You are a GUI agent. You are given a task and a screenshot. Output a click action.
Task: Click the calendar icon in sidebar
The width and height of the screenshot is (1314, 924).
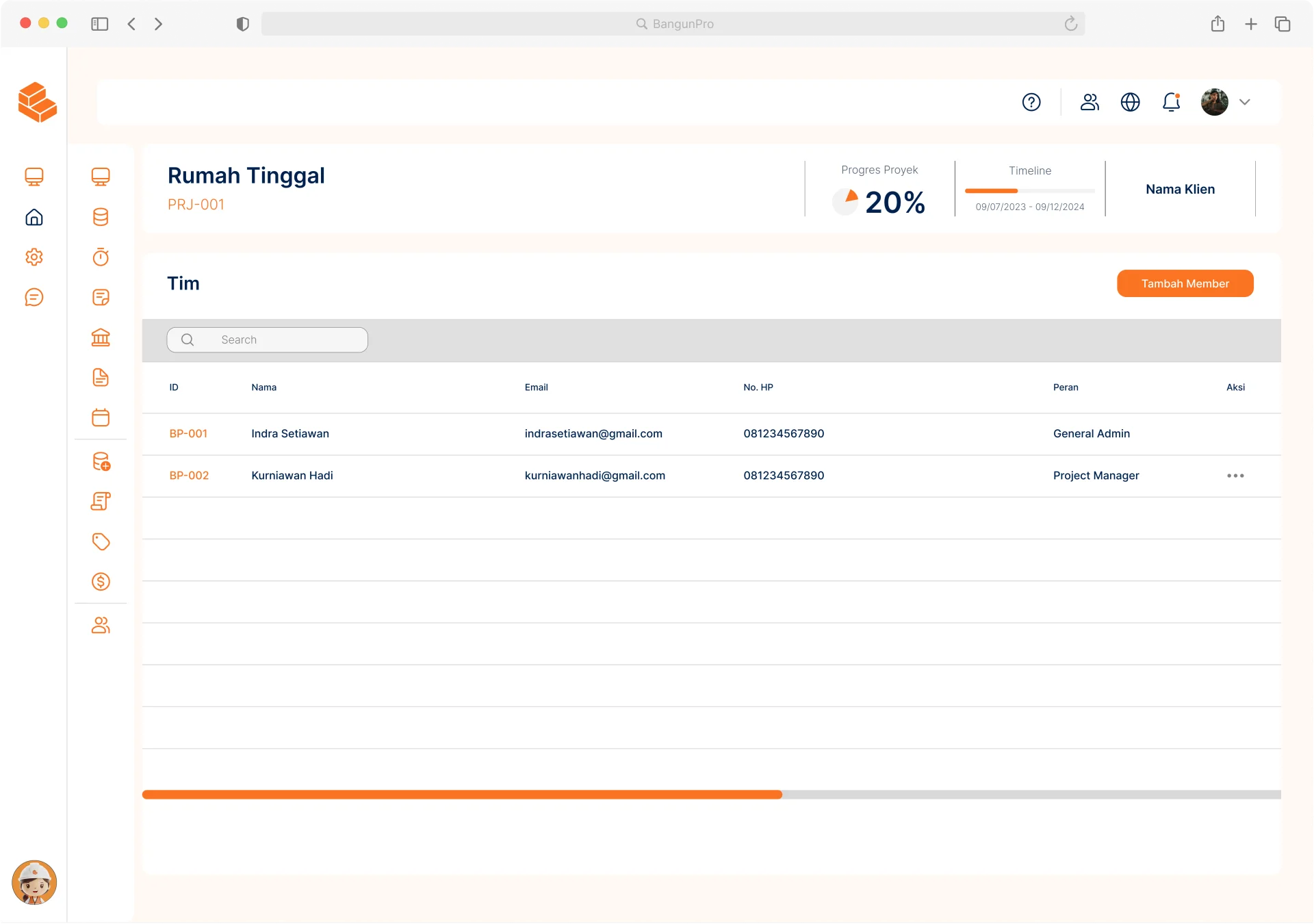(101, 418)
